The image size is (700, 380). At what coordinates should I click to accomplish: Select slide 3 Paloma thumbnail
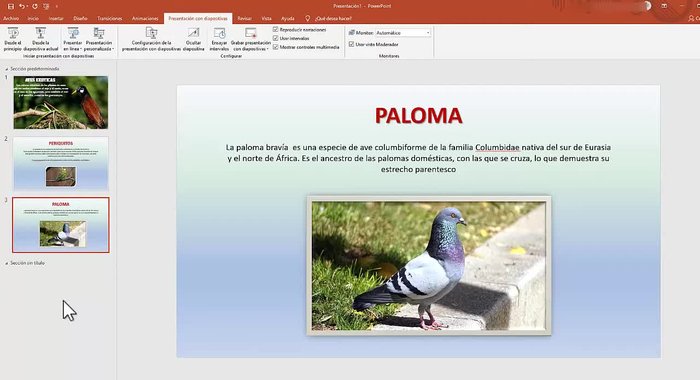pyautogui.click(x=61, y=225)
